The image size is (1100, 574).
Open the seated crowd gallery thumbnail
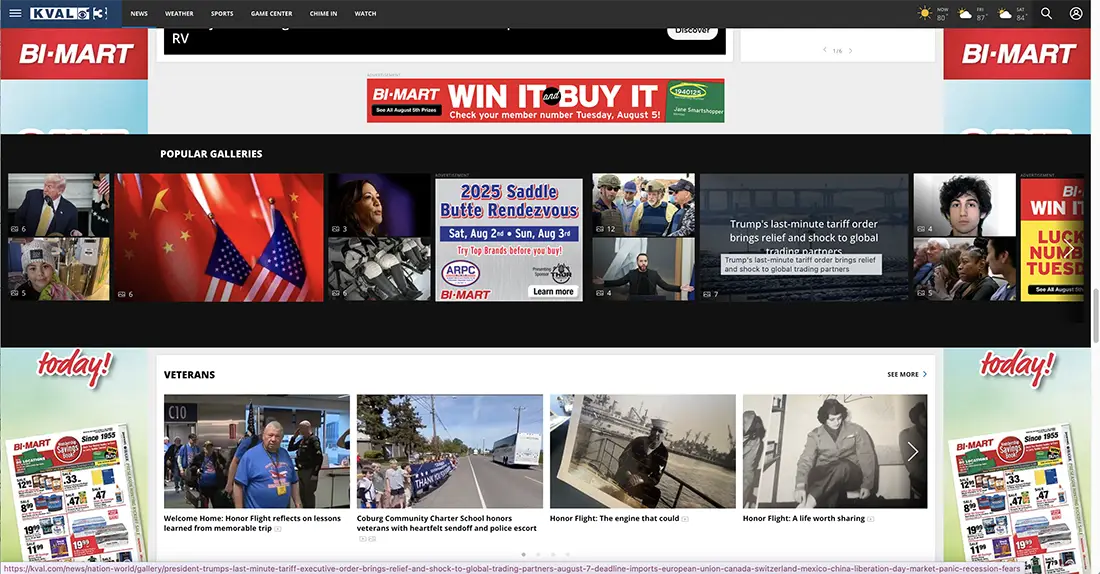(x=965, y=269)
